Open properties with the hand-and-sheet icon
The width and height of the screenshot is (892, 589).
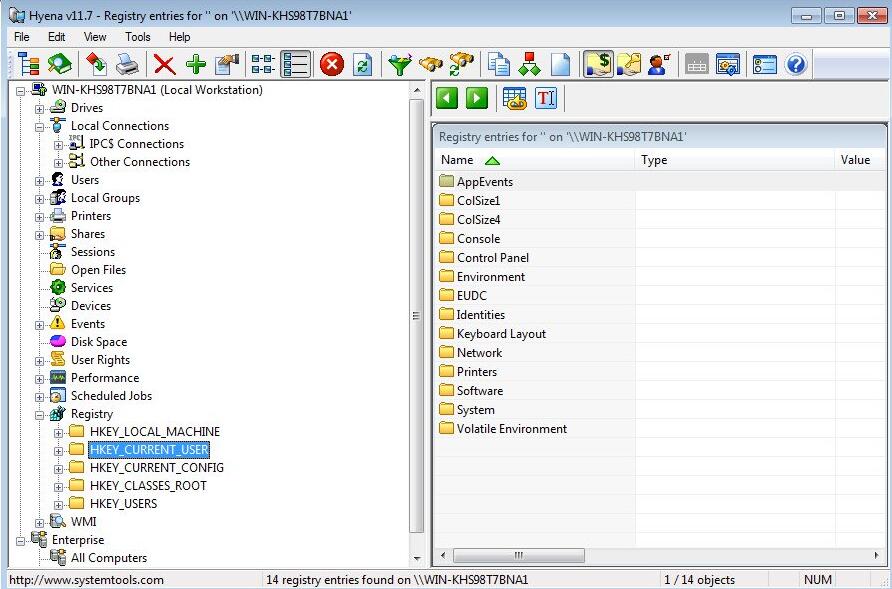click(x=227, y=64)
